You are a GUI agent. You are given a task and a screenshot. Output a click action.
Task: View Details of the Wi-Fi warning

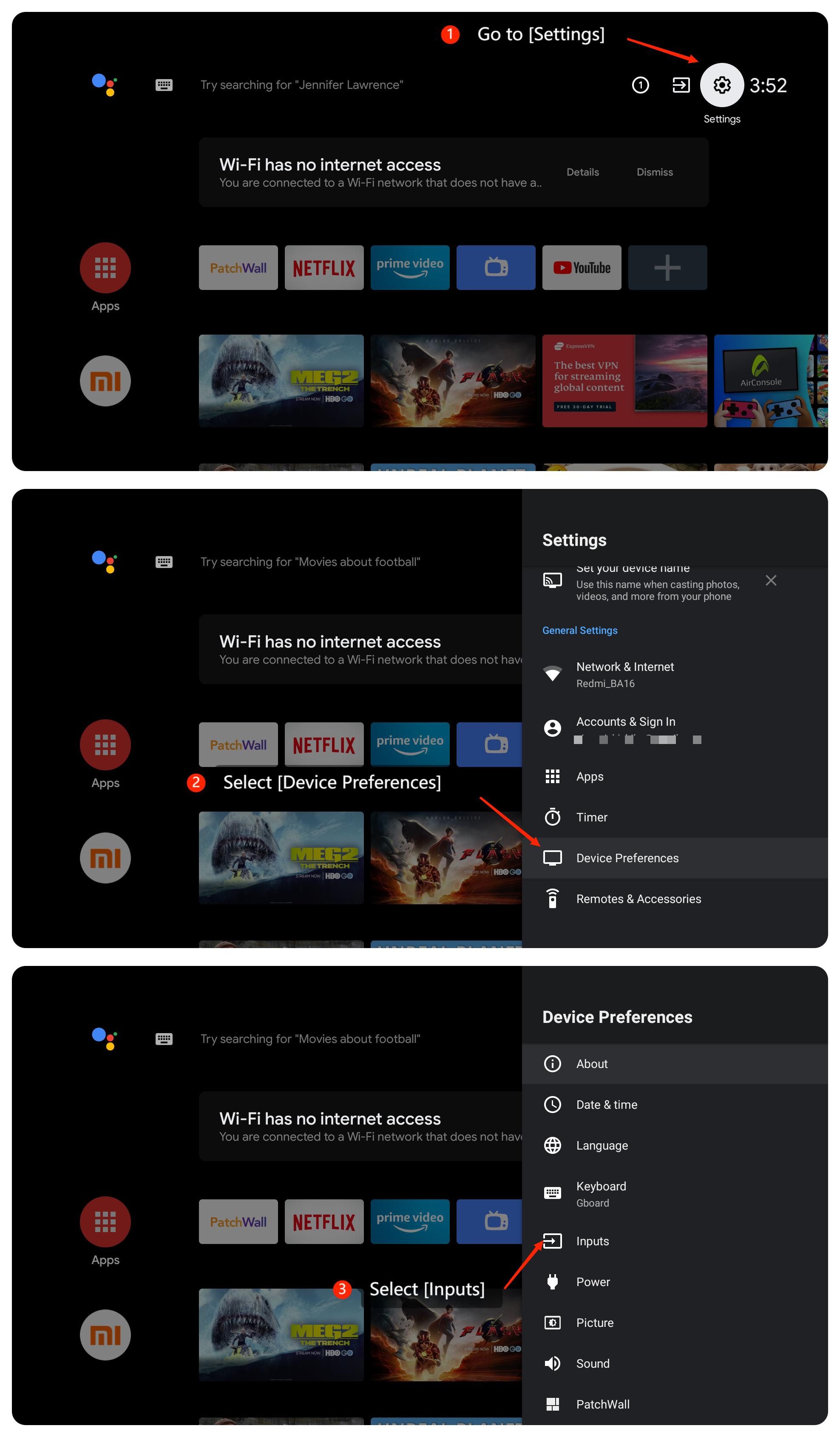[582, 172]
